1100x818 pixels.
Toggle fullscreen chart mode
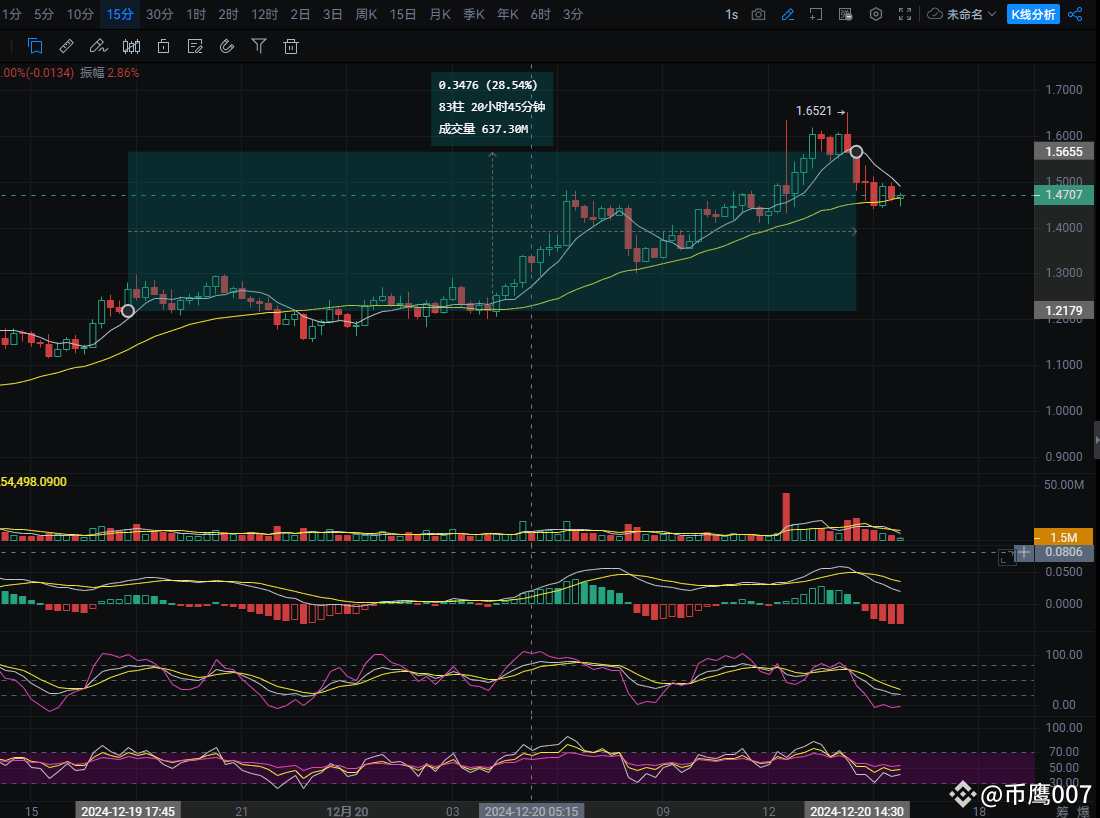click(904, 14)
